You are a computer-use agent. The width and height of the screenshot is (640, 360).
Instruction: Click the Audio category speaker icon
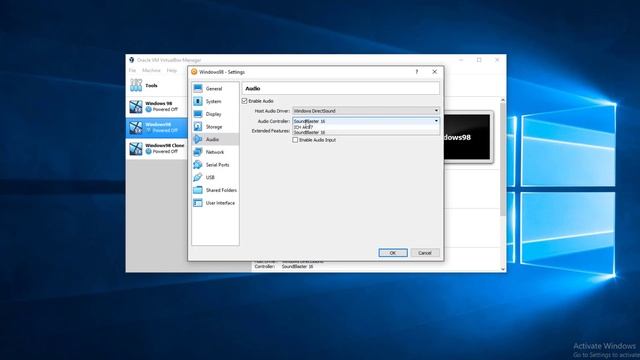point(198,139)
